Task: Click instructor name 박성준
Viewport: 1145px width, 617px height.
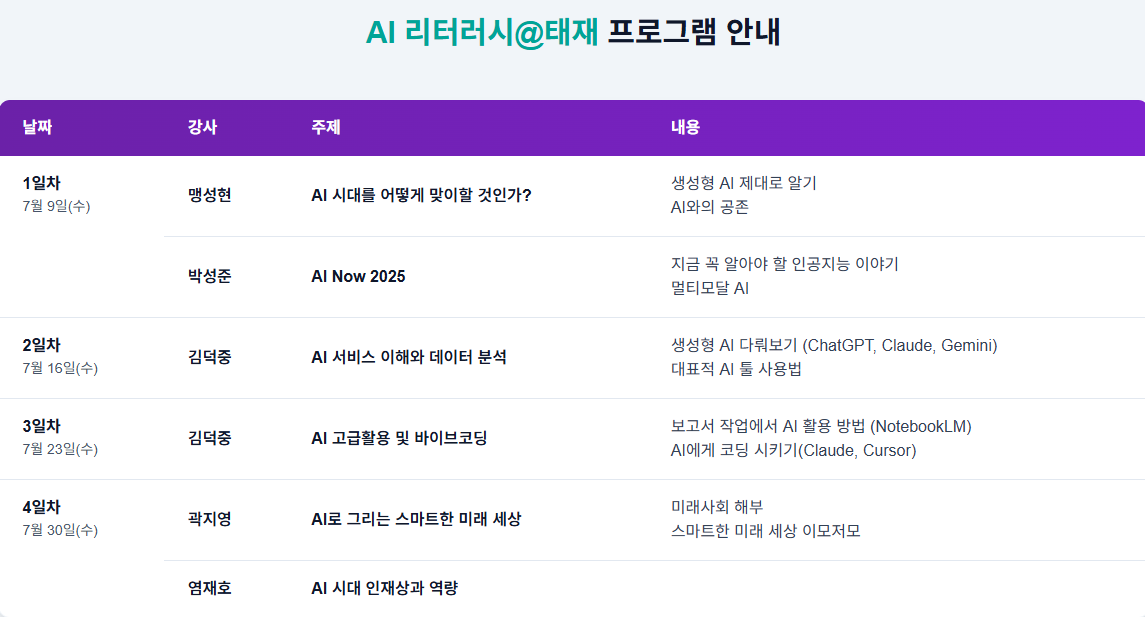Action: (210, 276)
